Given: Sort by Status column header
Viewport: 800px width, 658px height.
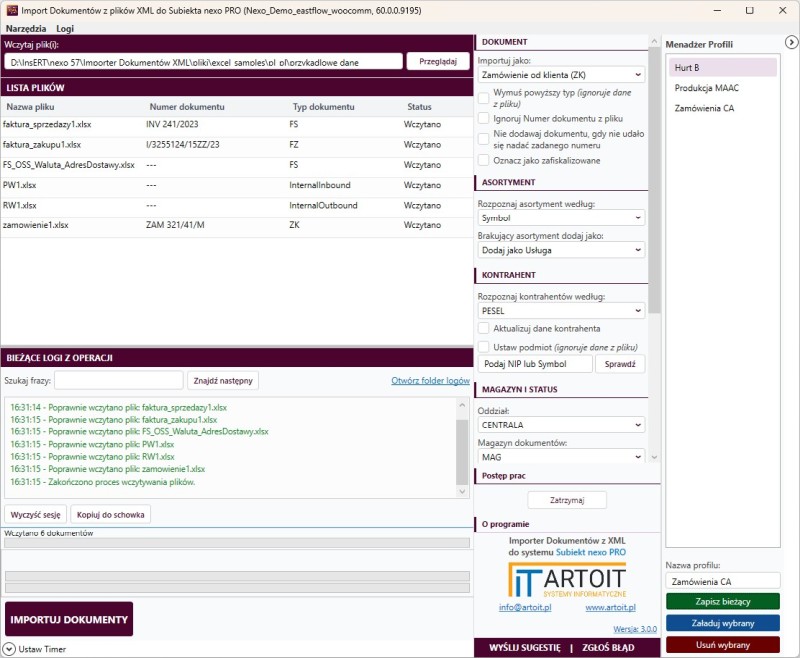Looking at the screenshot, I should coord(419,107).
